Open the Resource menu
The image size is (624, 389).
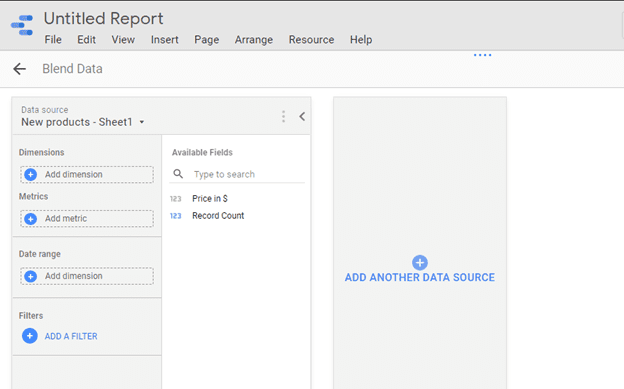[x=311, y=40]
